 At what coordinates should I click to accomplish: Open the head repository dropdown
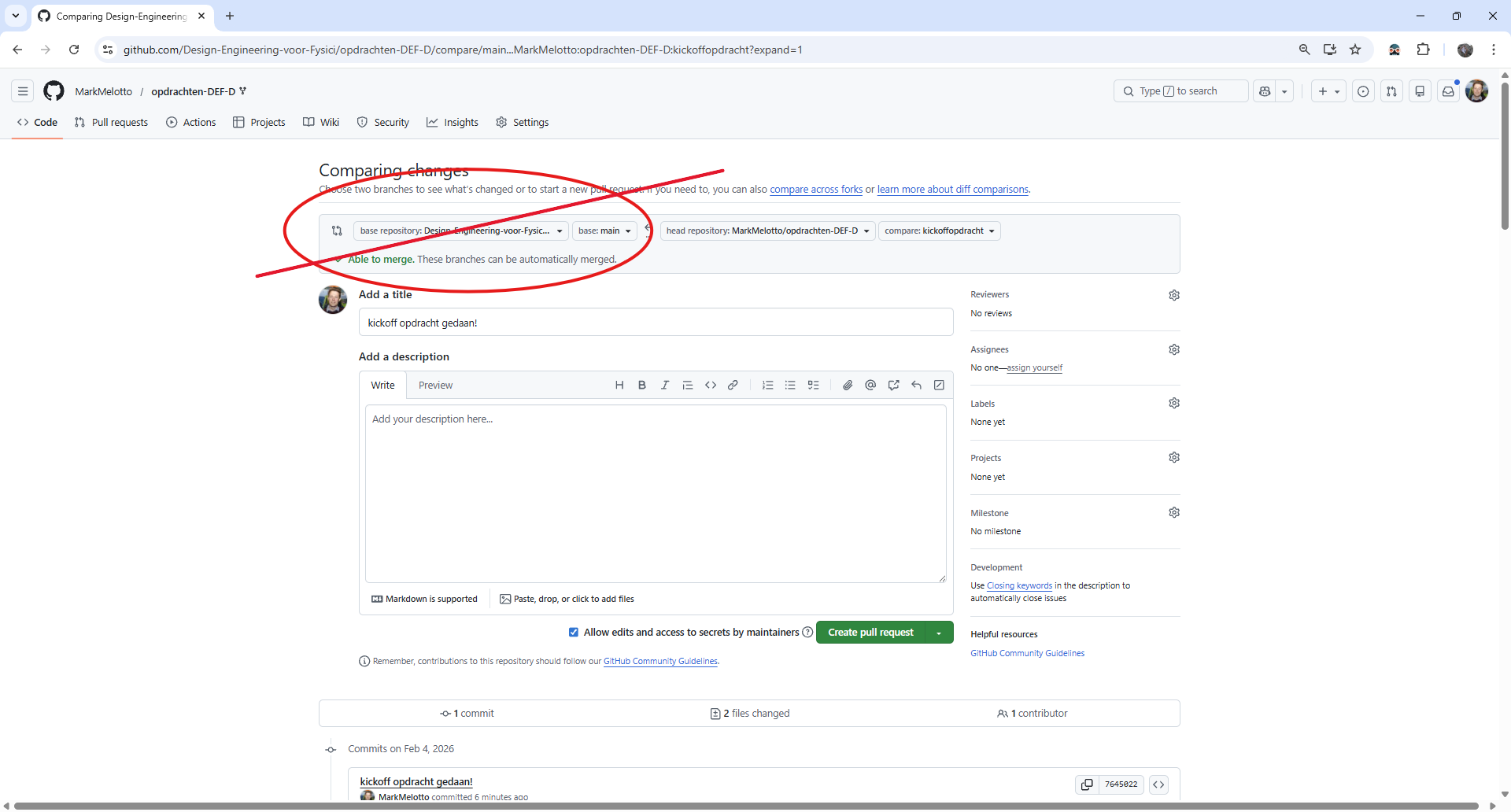point(768,231)
